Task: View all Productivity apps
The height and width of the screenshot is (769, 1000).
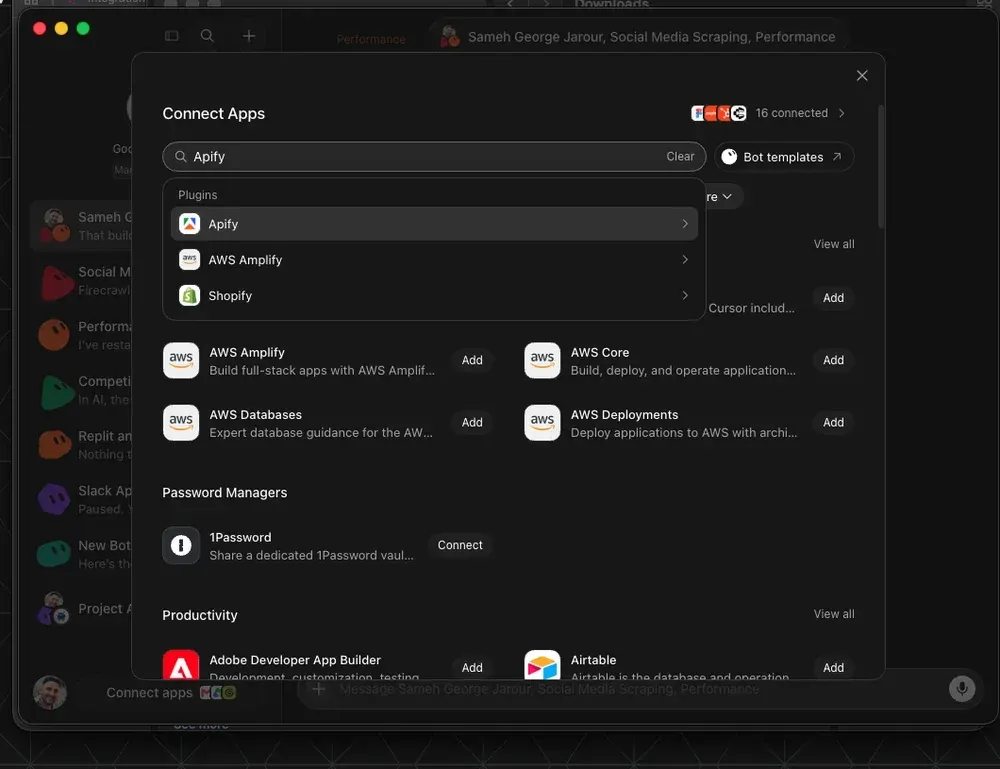Action: tap(834, 613)
